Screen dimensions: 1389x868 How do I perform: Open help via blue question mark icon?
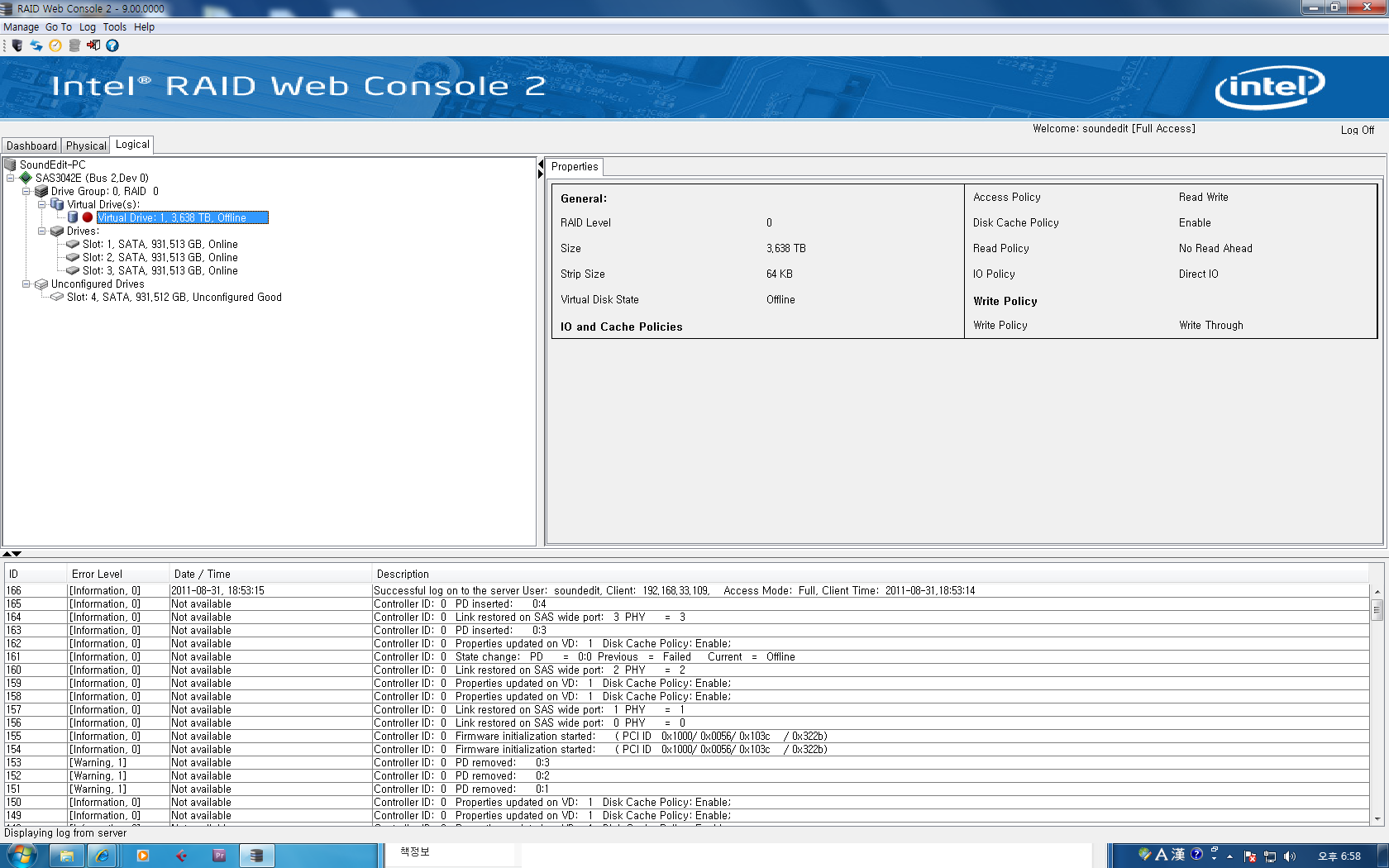pos(112,45)
